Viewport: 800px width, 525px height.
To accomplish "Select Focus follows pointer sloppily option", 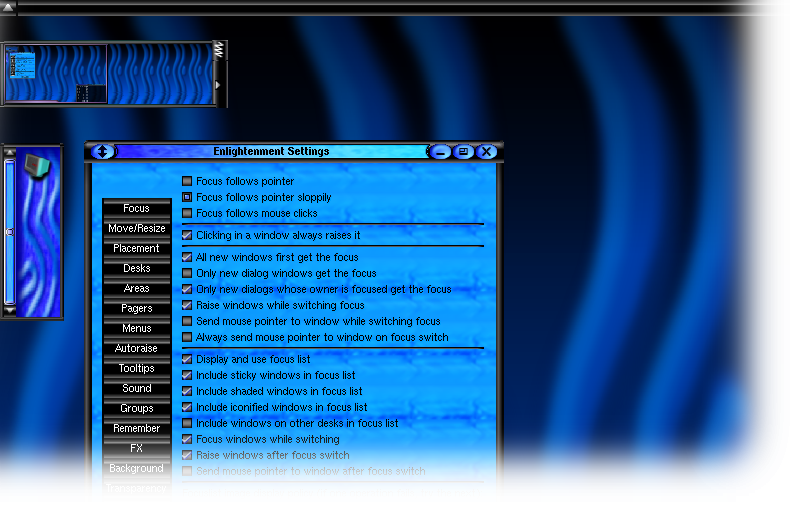I will click(187, 197).
